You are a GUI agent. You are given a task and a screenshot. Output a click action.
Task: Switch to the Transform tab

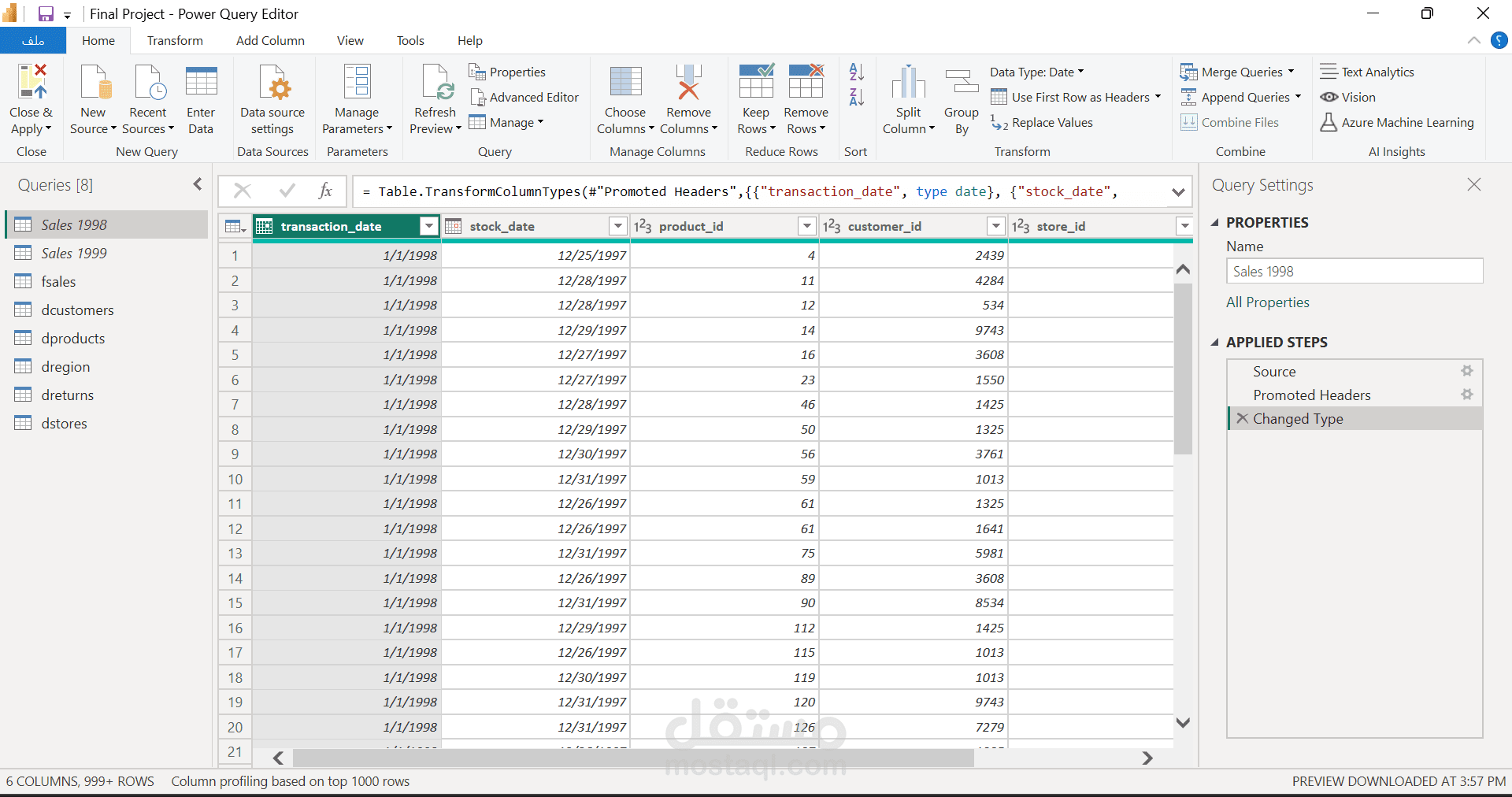click(x=175, y=41)
